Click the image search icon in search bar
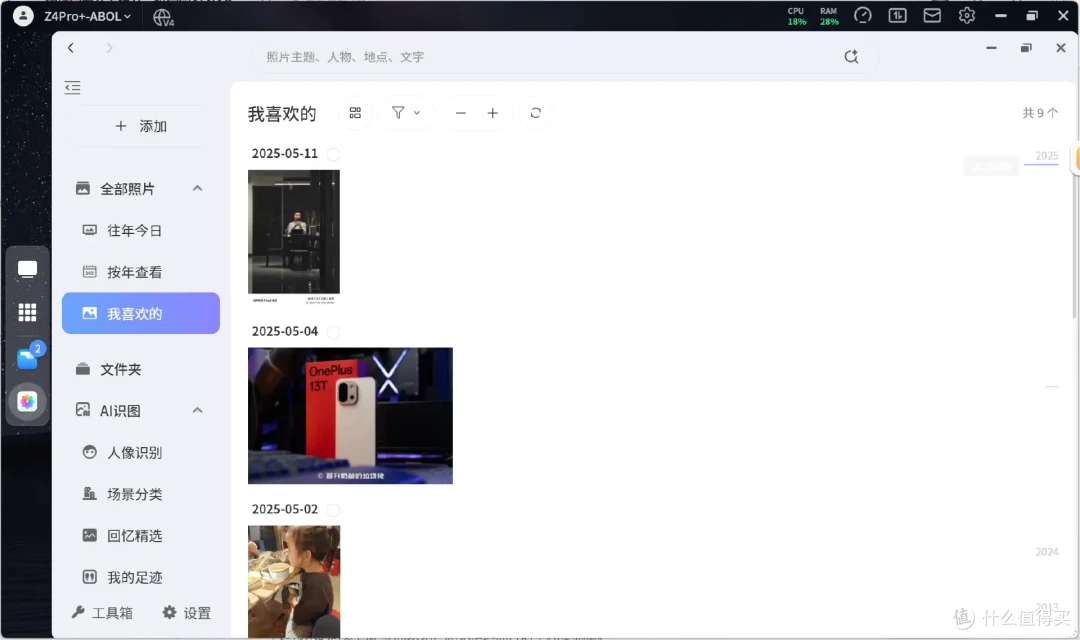Viewport: 1080px width, 640px height. pyautogui.click(x=851, y=56)
